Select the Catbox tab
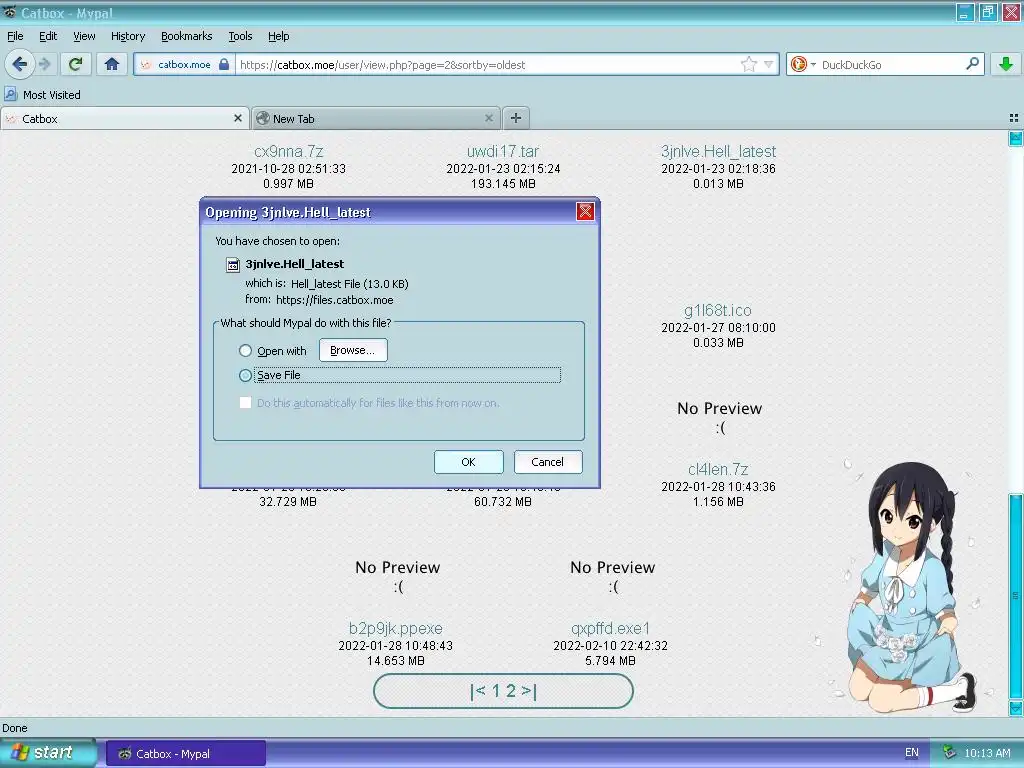This screenshot has height=768, width=1024. click(125, 119)
